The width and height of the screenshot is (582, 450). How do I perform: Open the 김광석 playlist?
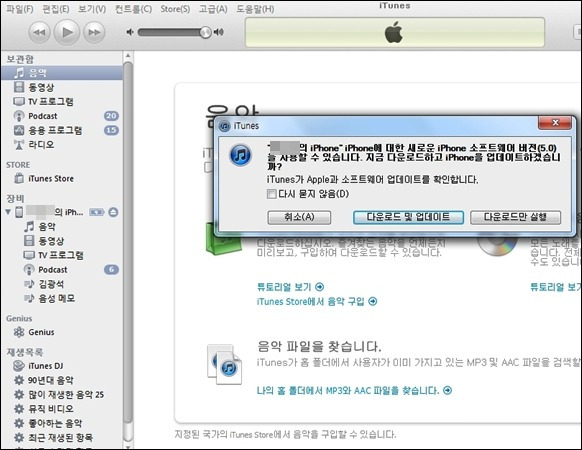pyautogui.click(x=62, y=284)
